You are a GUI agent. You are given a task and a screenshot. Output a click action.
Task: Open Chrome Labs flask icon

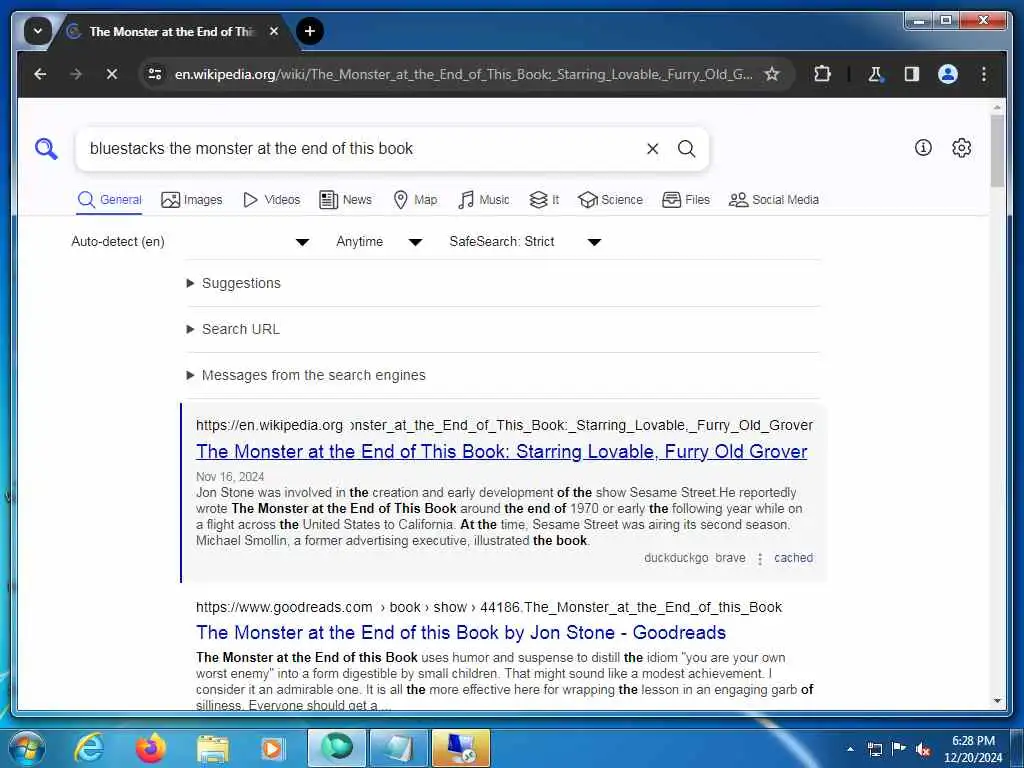pos(875,74)
